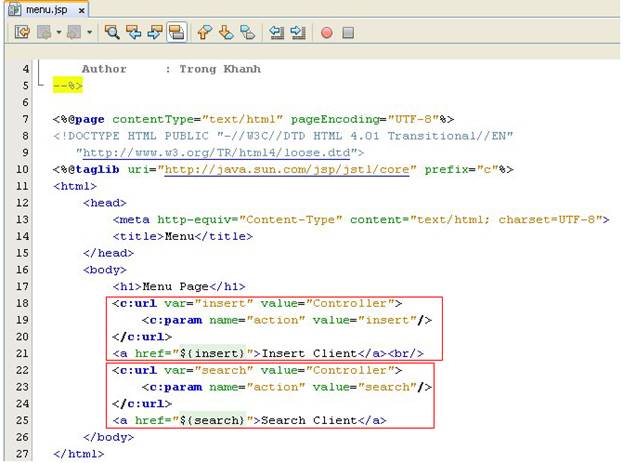
Task: Click the ${insert} expression
Action: point(212,353)
